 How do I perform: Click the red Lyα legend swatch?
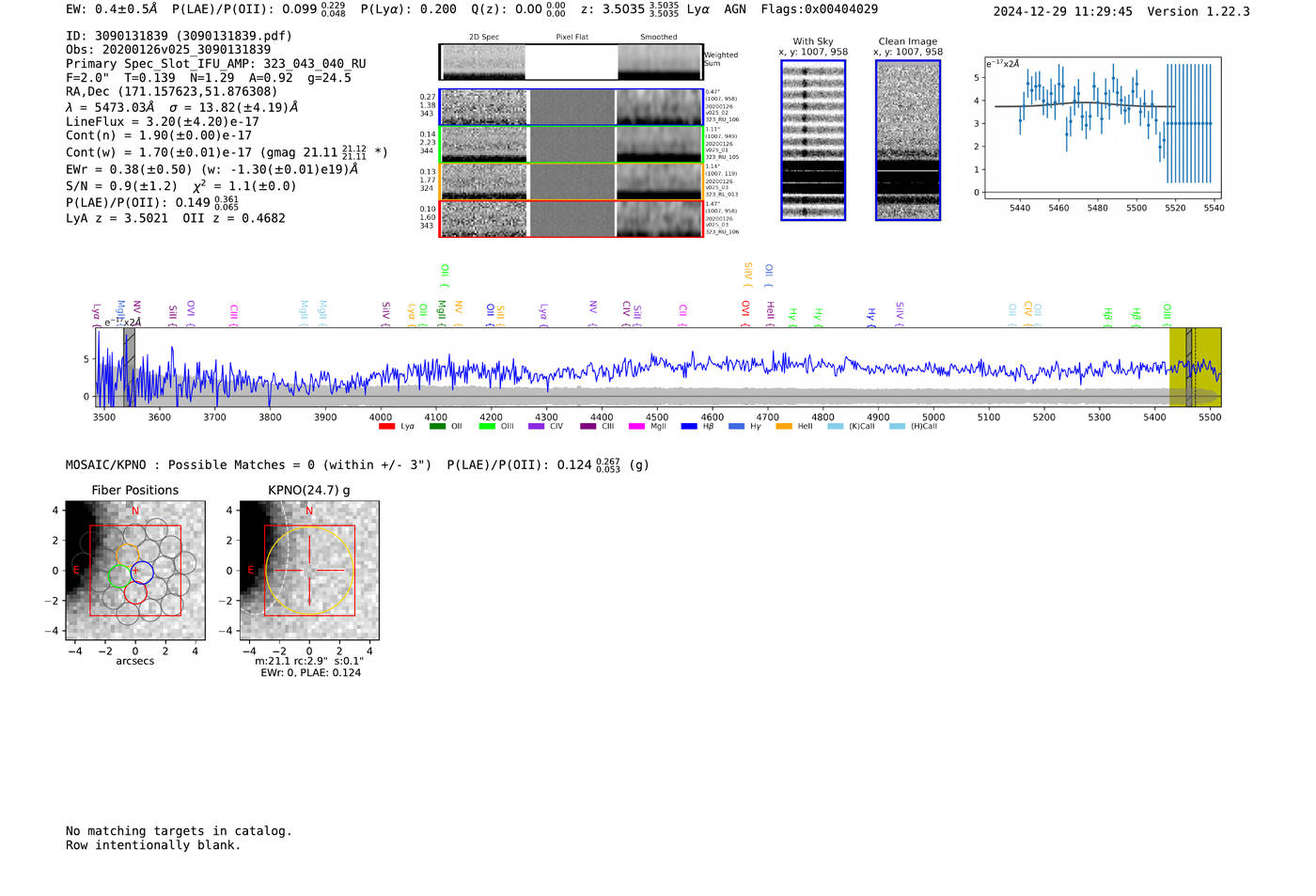click(x=386, y=427)
